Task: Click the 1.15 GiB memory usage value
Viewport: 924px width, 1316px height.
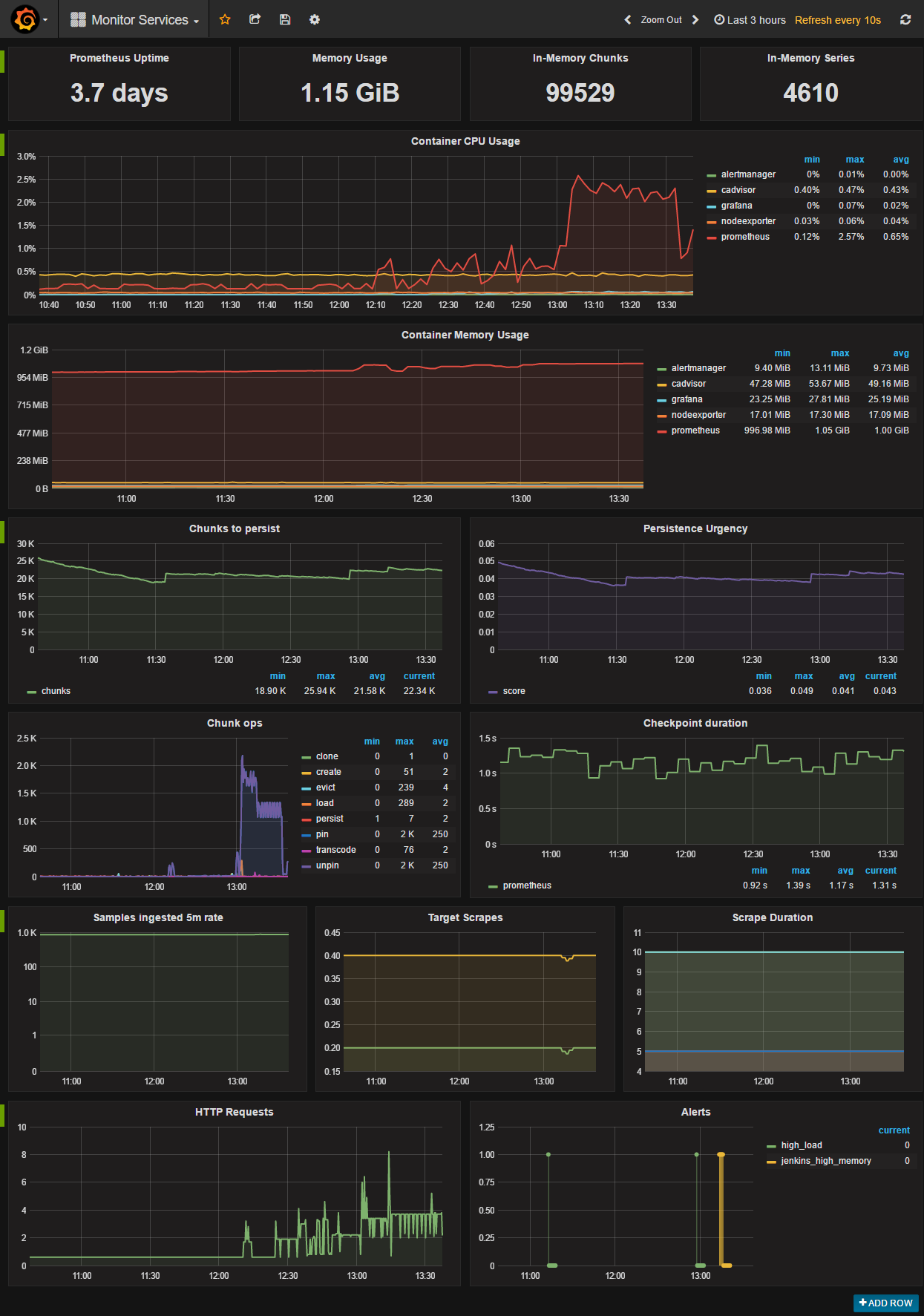Action: coord(350,93)
